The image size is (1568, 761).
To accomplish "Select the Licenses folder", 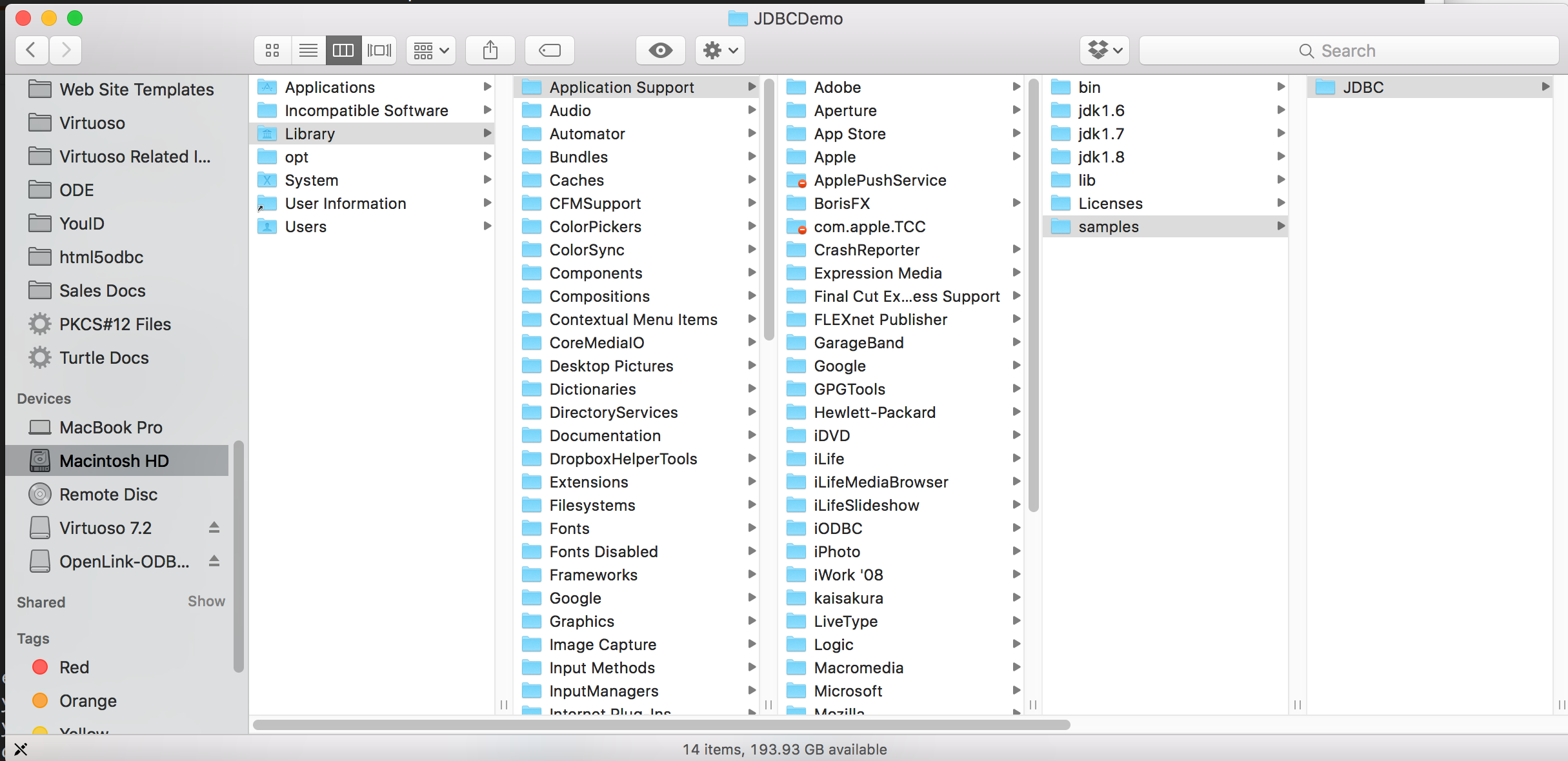I will tap(1165, 203).
